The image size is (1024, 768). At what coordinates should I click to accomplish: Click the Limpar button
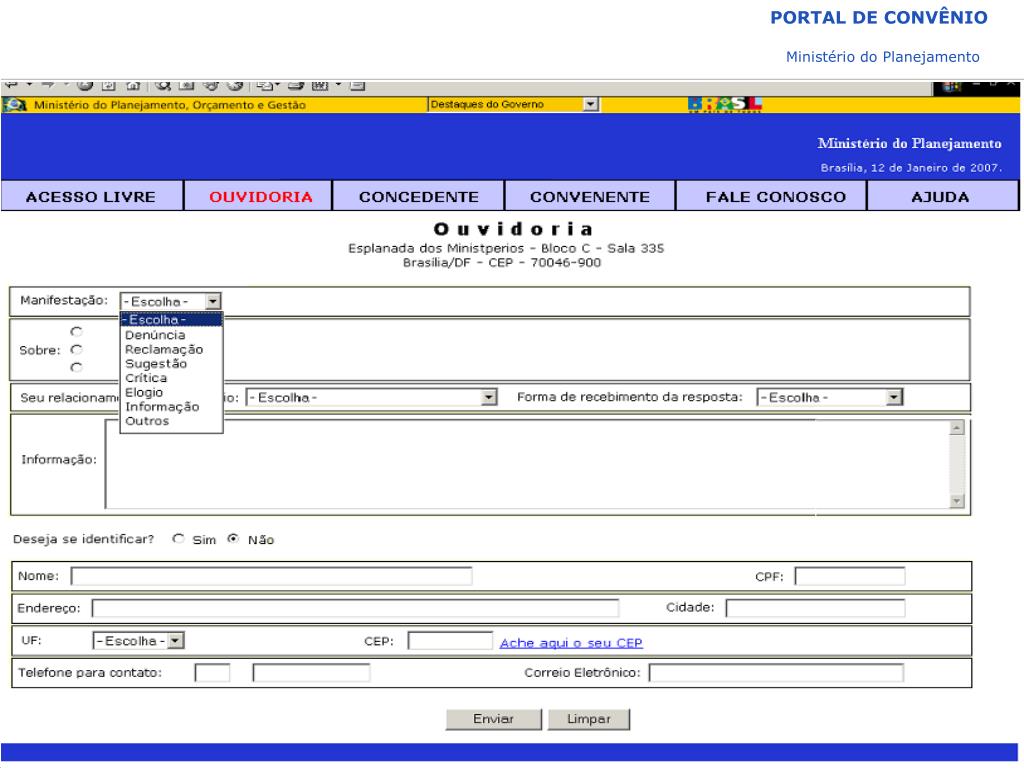pyautogui.click(x=588, y=719)
